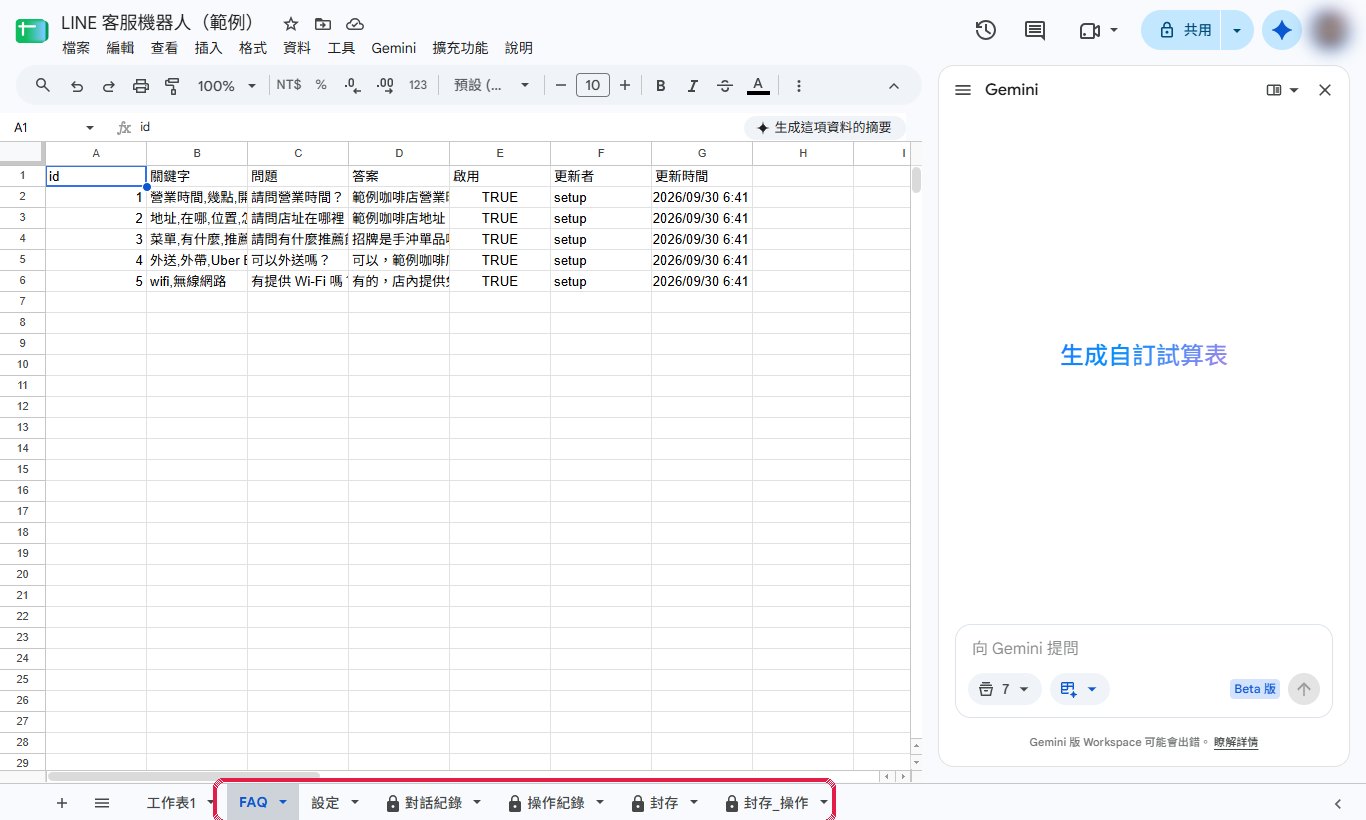Format as percent
This screenshot has width=1366, height=820.
point(321,85)
